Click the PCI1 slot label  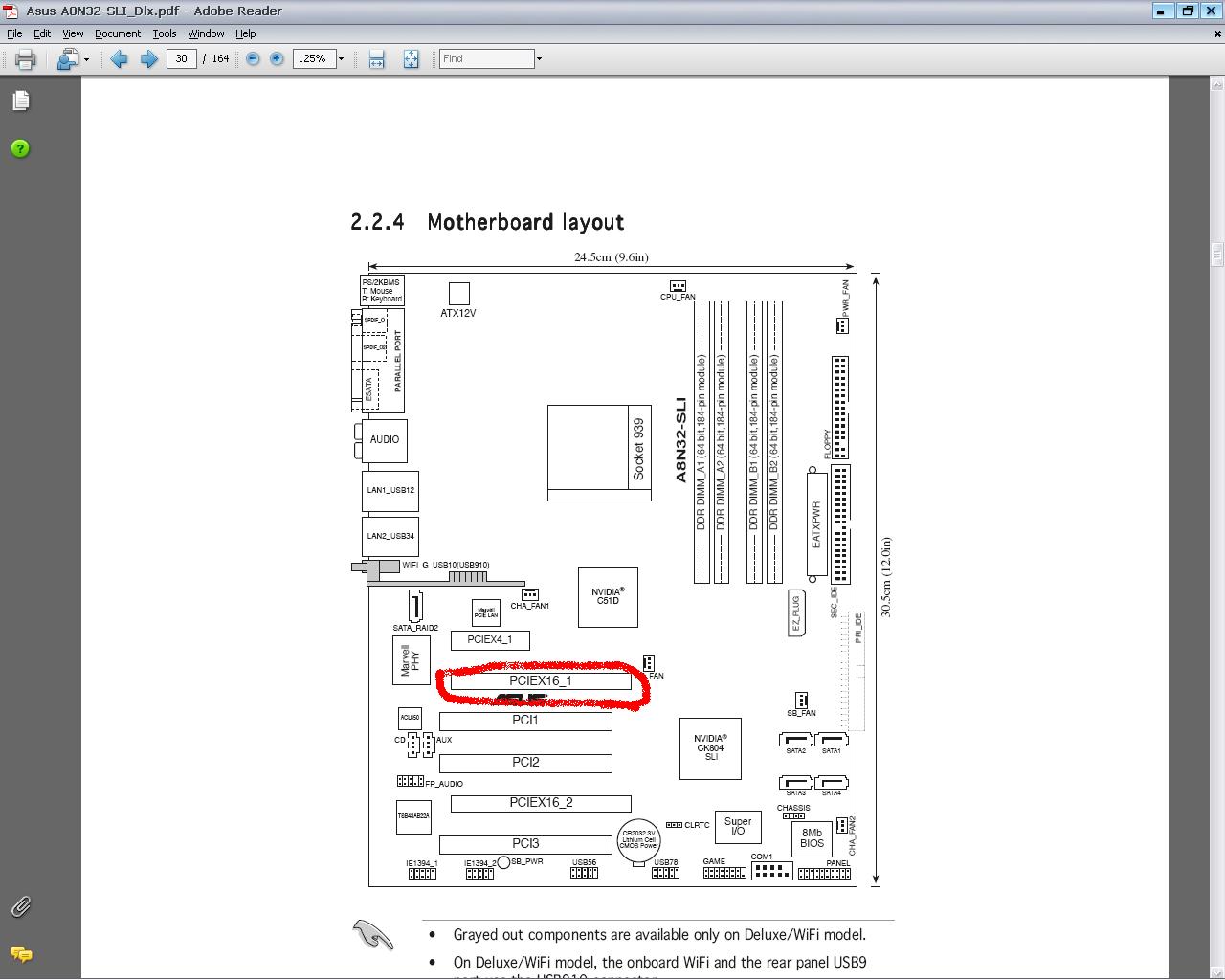[525, 720]
